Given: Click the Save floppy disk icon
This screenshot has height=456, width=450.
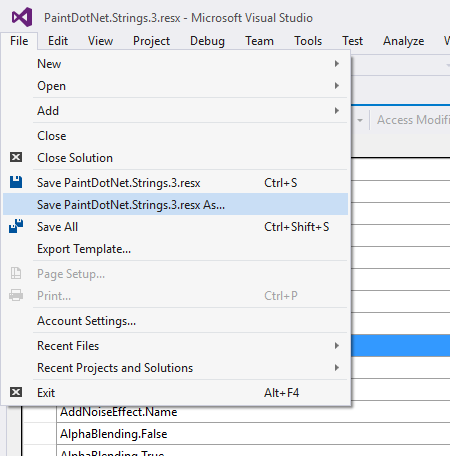Looking at the screenshot, I should (x=16, y=182).
